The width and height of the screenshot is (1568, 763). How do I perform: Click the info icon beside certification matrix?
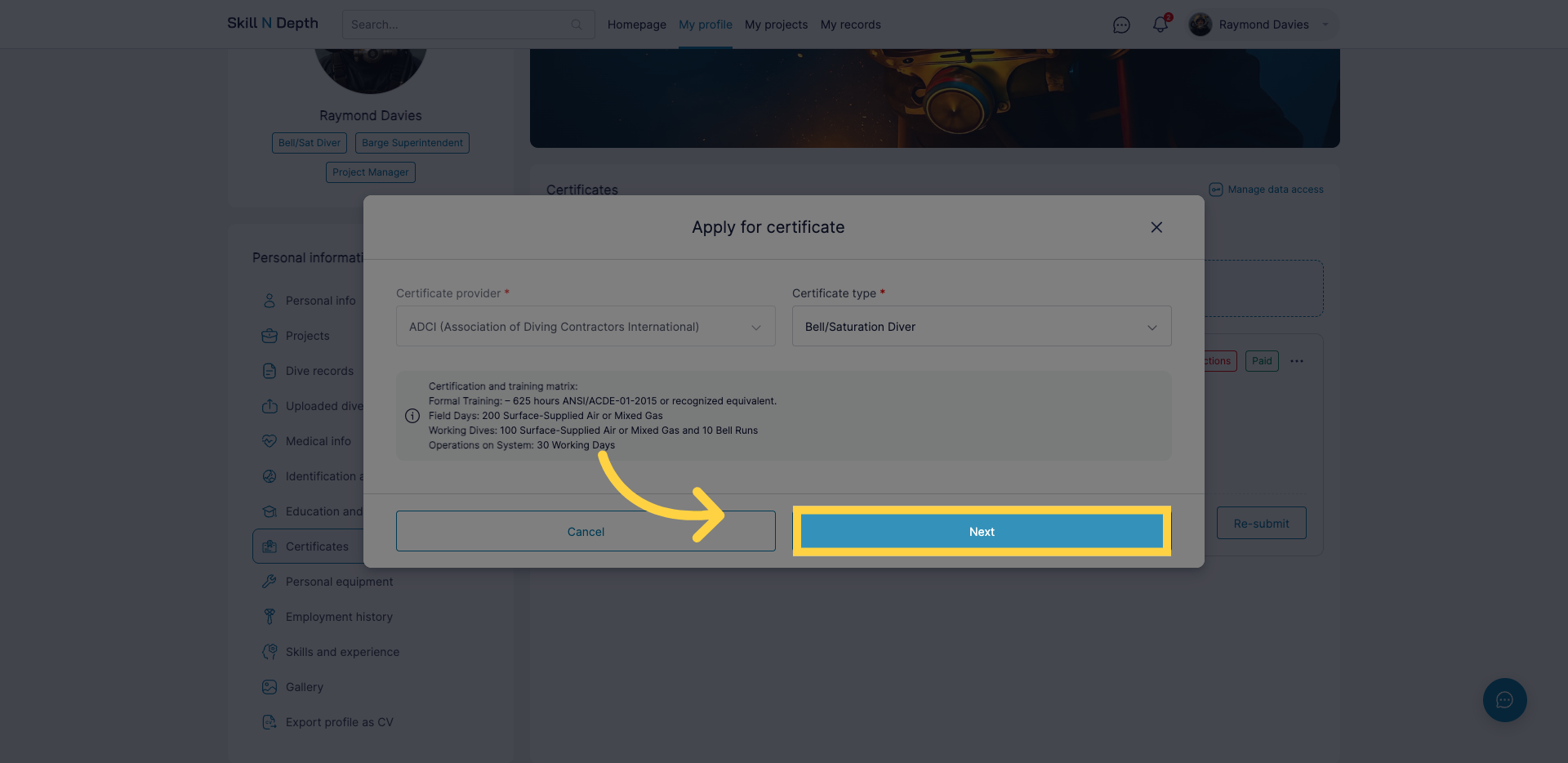pyautogui.click(x=412, y=416)
